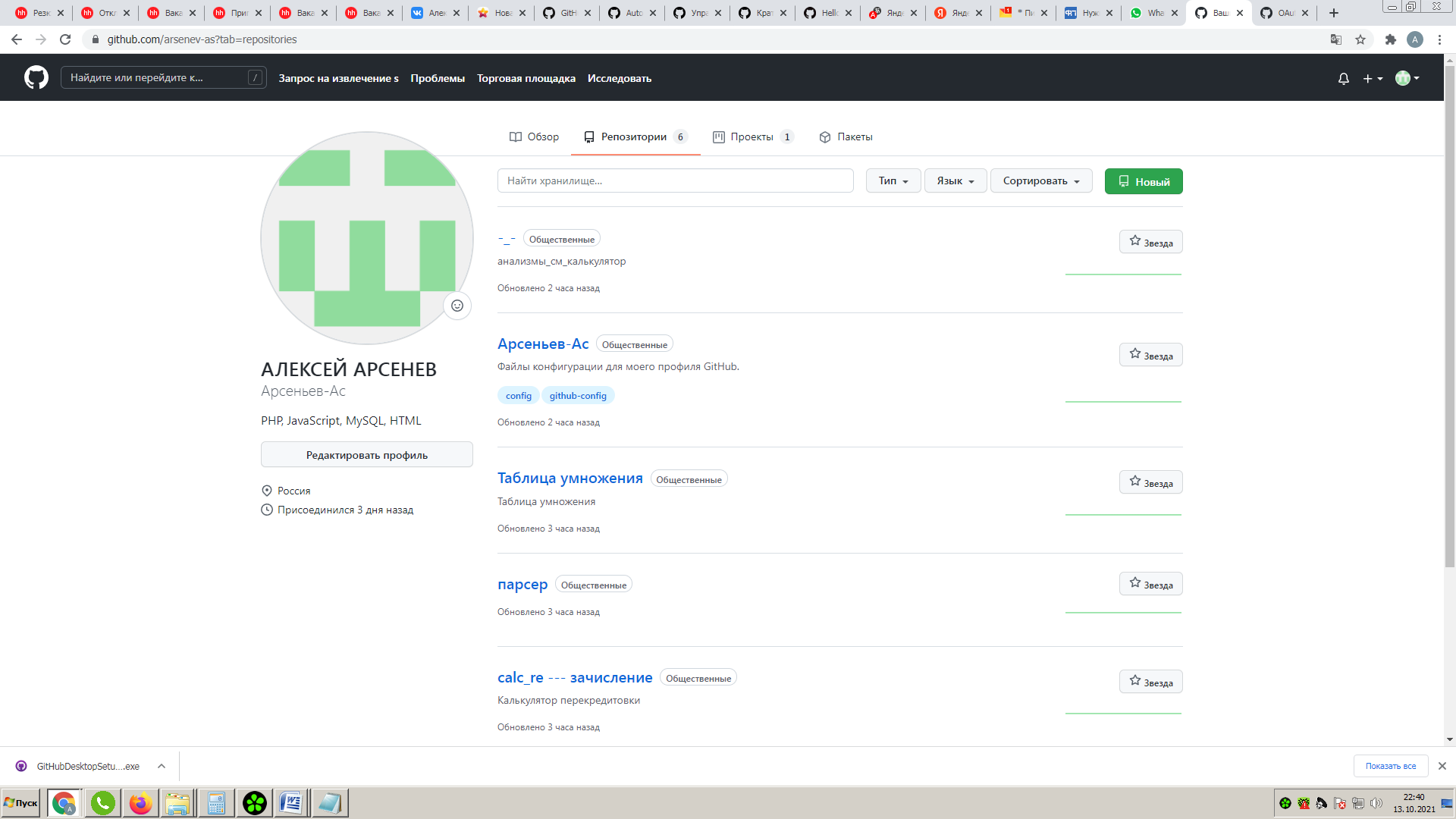Open the Пуск start button
Image resolution: width=1456 pixels, height=819 pixels.
pyautogui.click(x=21, y=803)
